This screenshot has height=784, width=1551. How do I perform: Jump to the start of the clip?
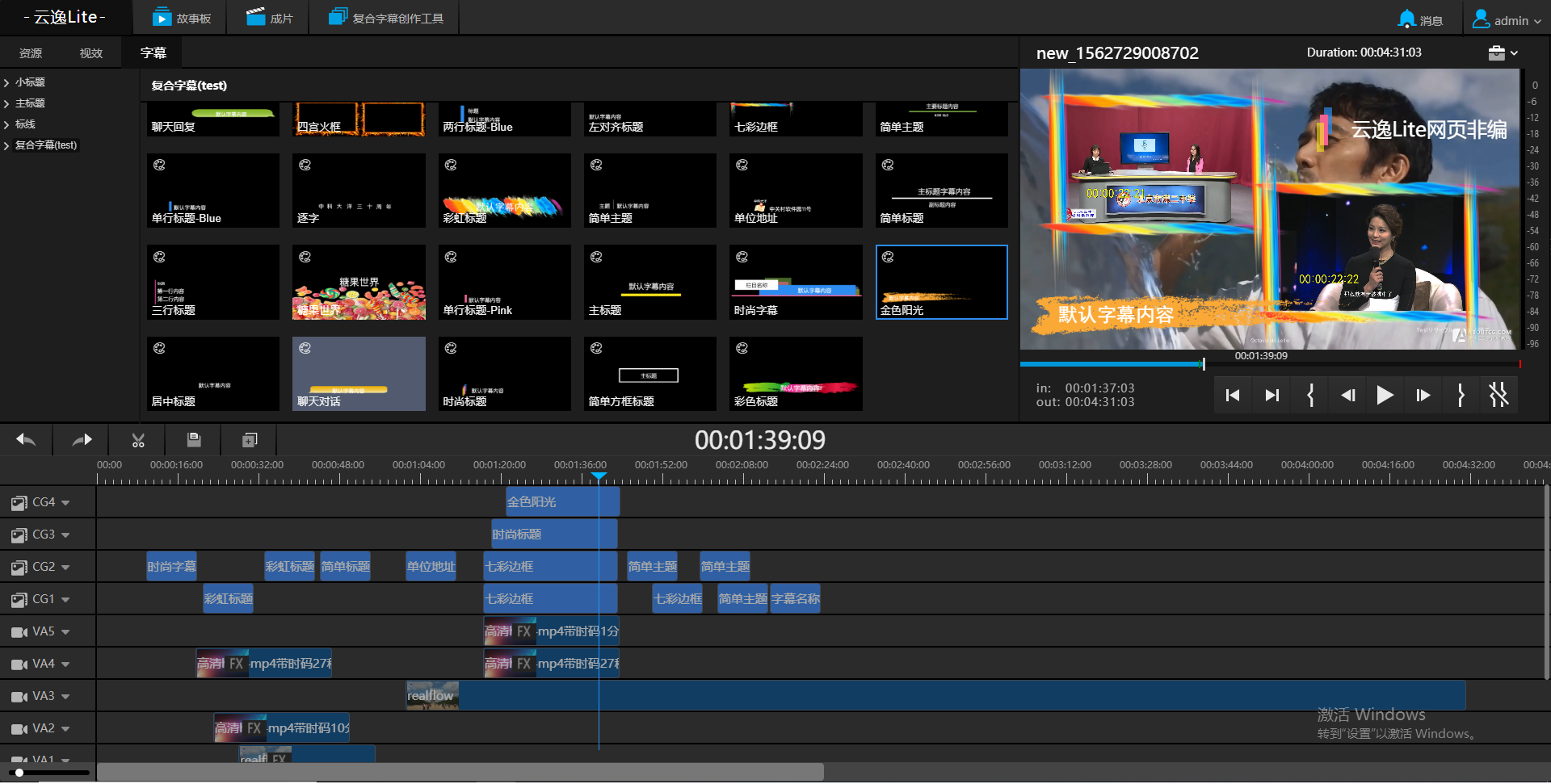pyautogui.click(x=1233, y=395)
